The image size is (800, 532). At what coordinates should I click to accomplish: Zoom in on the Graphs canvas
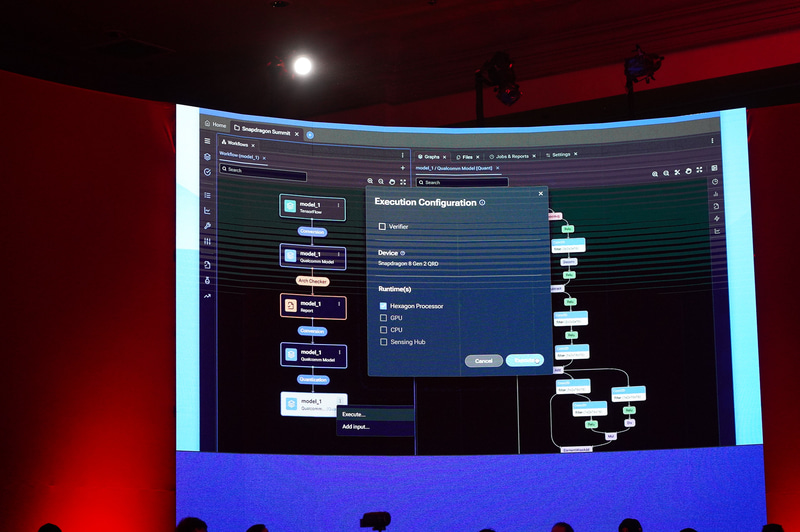coord(655,174)
